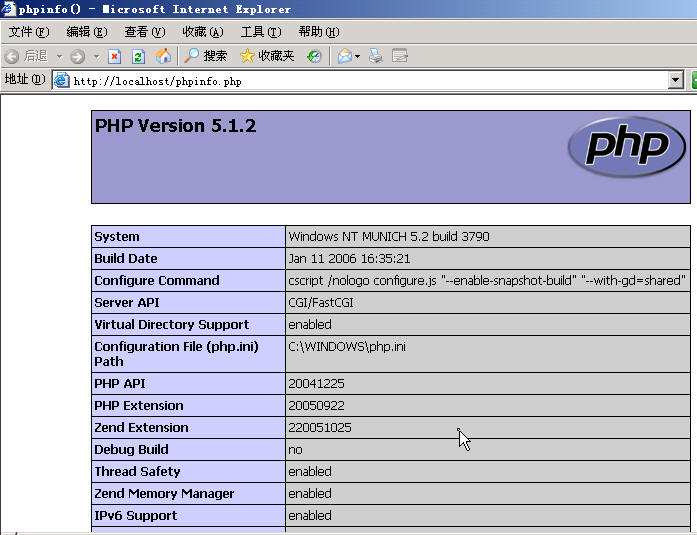Print the page with the printer icon
This screenshot has height=535, width=697.
[376, 56]
